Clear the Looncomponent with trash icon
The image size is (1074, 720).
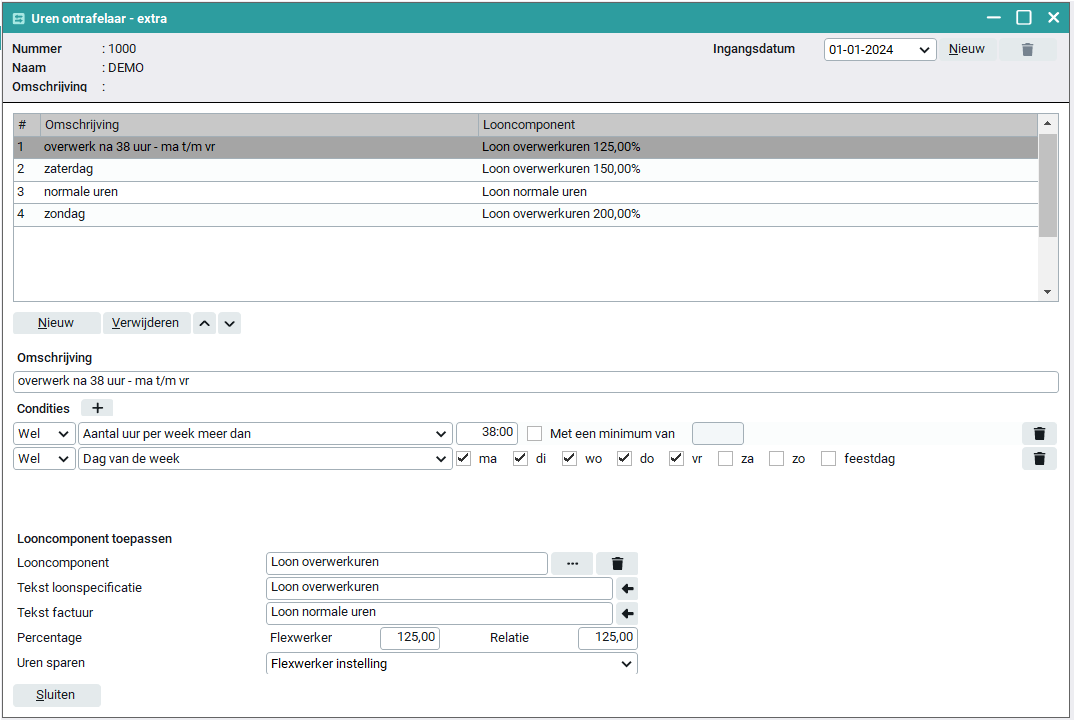click(x=617, y=563)
